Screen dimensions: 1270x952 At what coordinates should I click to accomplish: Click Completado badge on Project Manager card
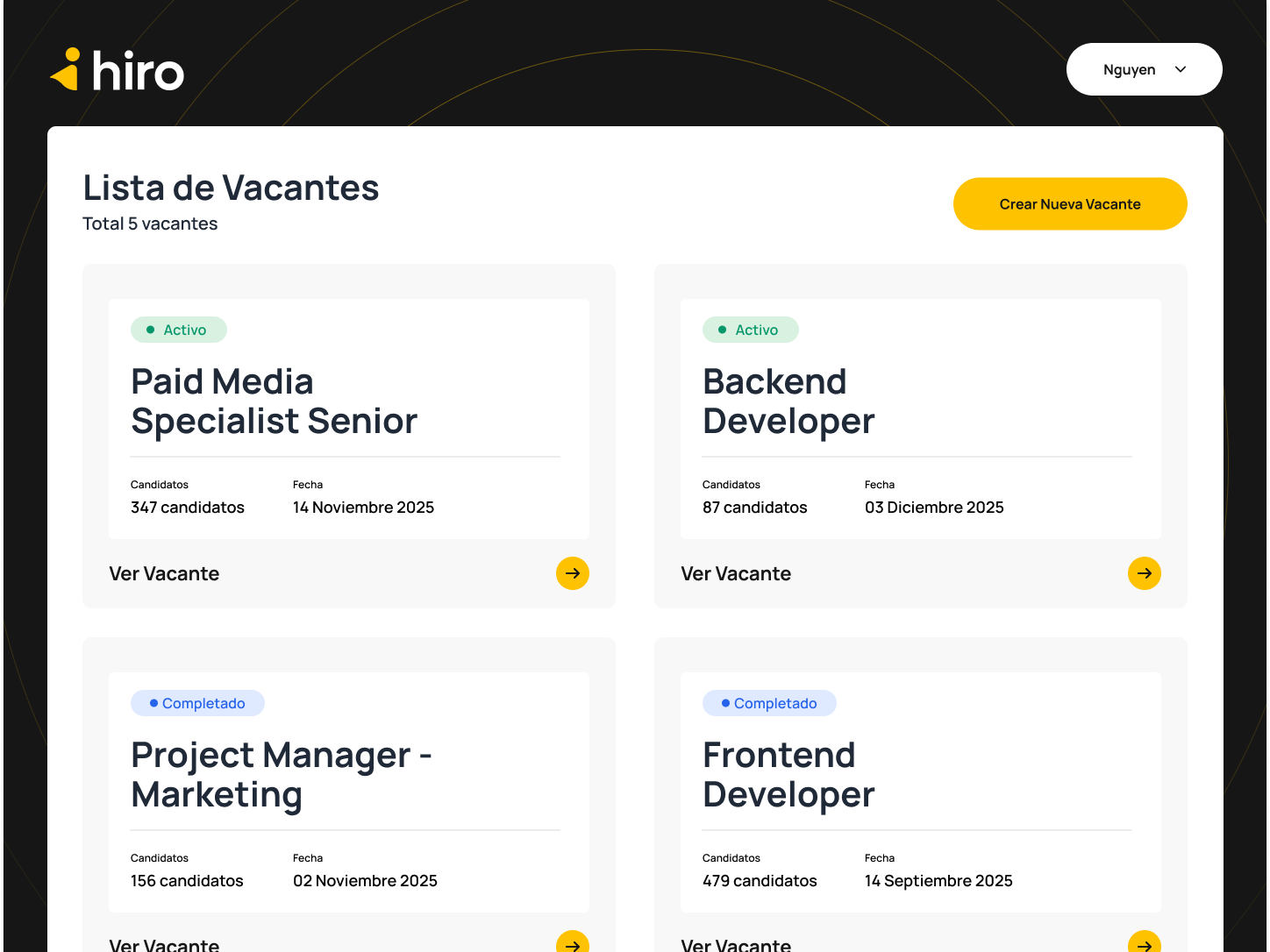[x=197, y=703]
